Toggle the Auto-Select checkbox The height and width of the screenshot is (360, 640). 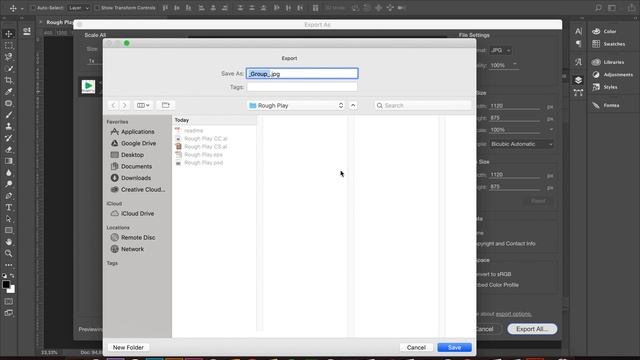pyautogui.click(x=33, y=8)
